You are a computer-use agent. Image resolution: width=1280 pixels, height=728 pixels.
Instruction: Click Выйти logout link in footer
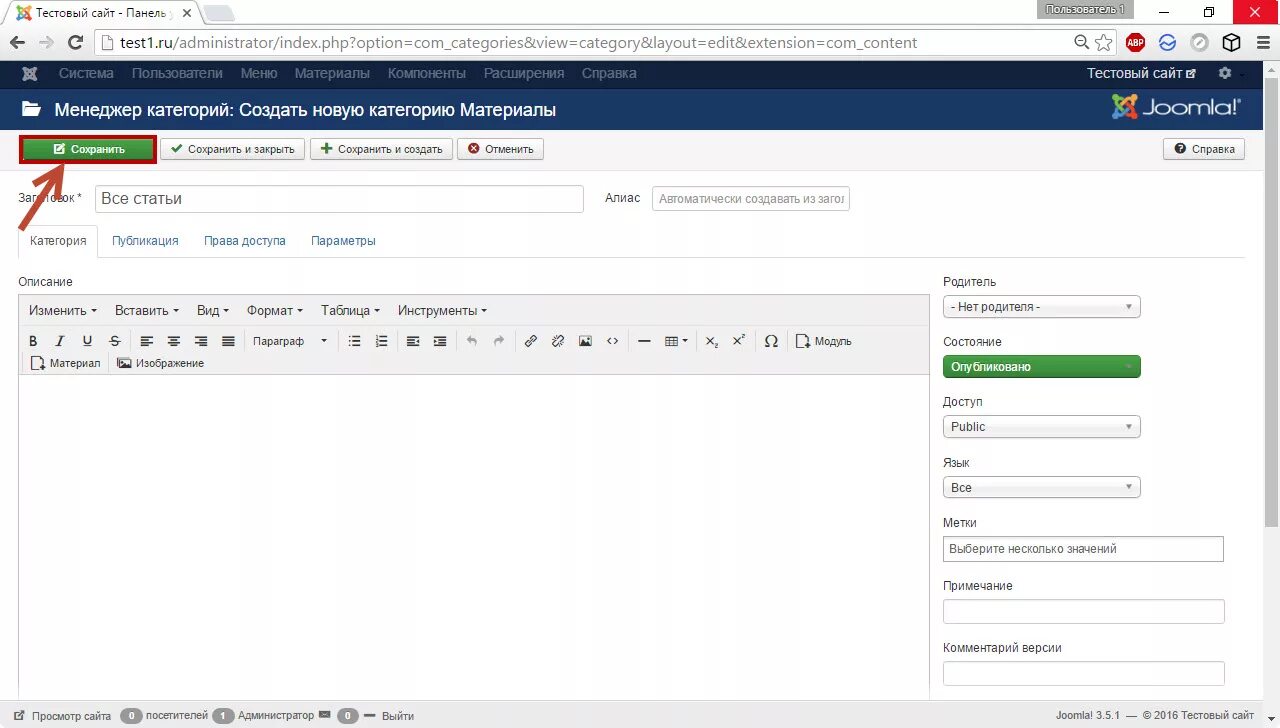click(398, 716)
